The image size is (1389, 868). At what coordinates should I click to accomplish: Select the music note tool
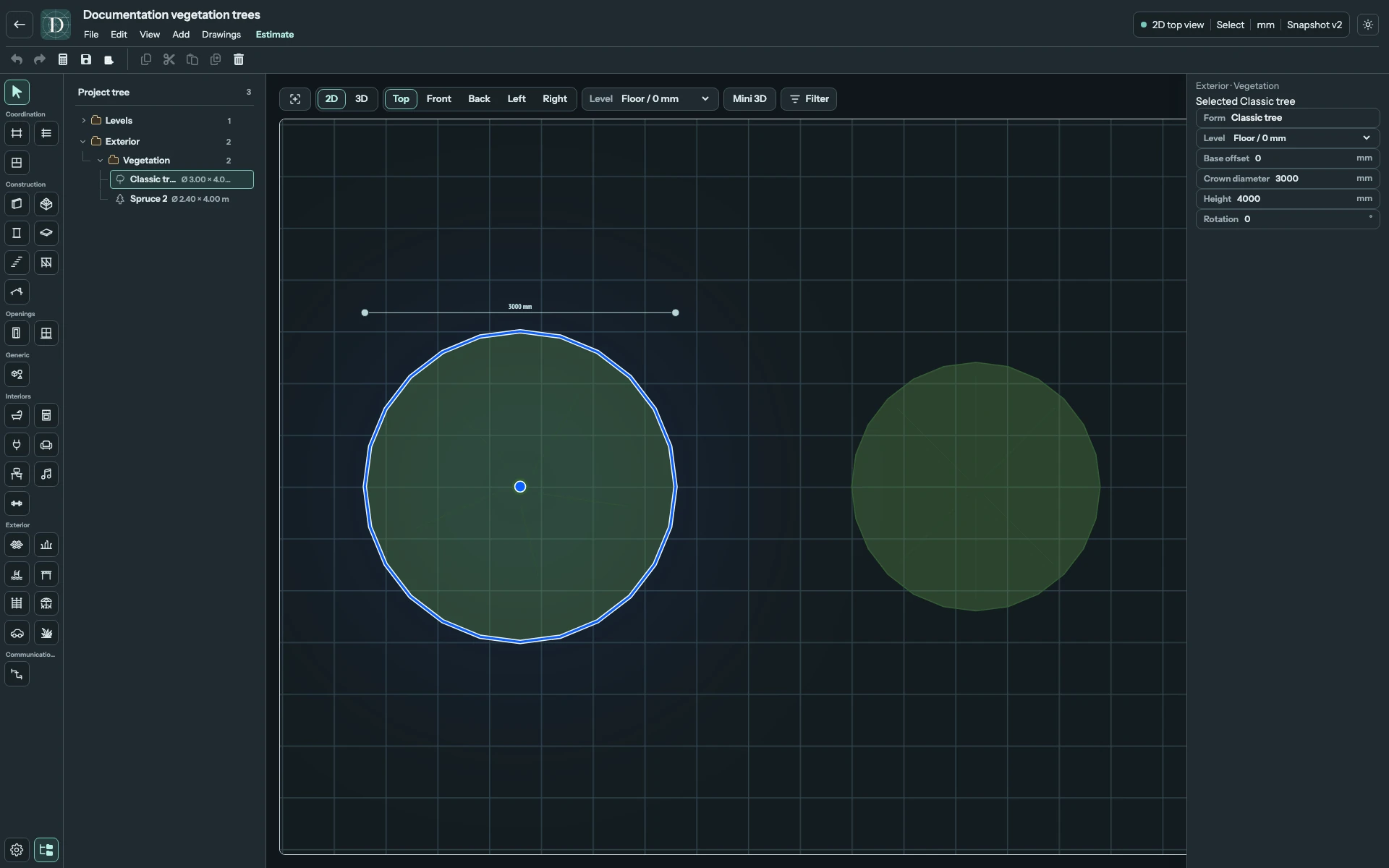46,474
